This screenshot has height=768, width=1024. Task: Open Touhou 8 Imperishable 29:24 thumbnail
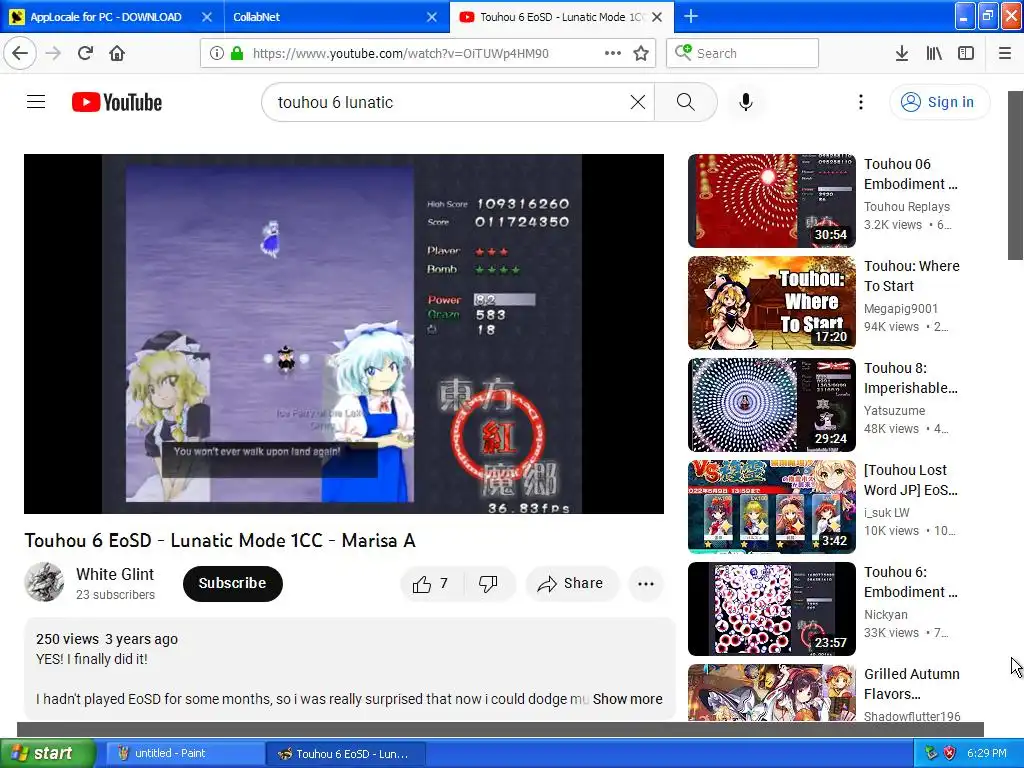[x=772, y=405]
